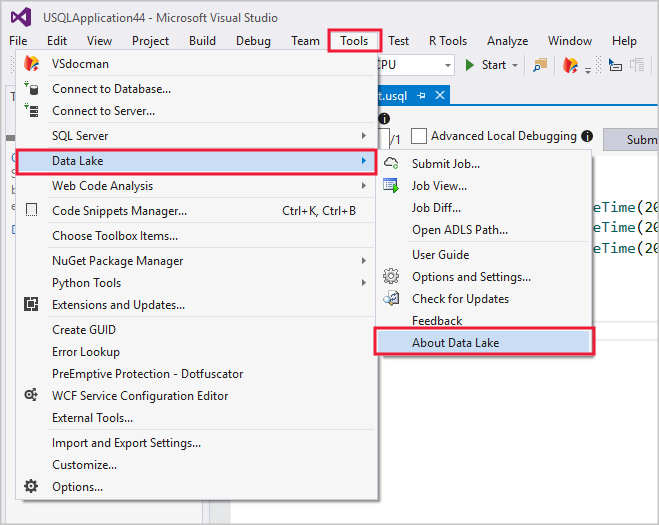Click the Check for Updates icon
The height and width of the screenshot is (525, 659).
pyautogui.click(x=391, y=299)
